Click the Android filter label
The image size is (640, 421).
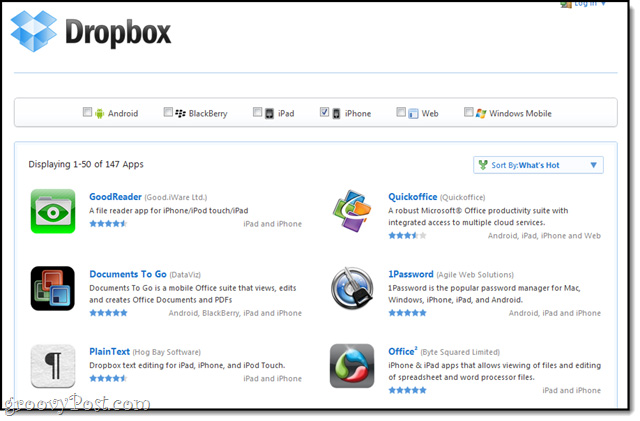pos(123,114)
